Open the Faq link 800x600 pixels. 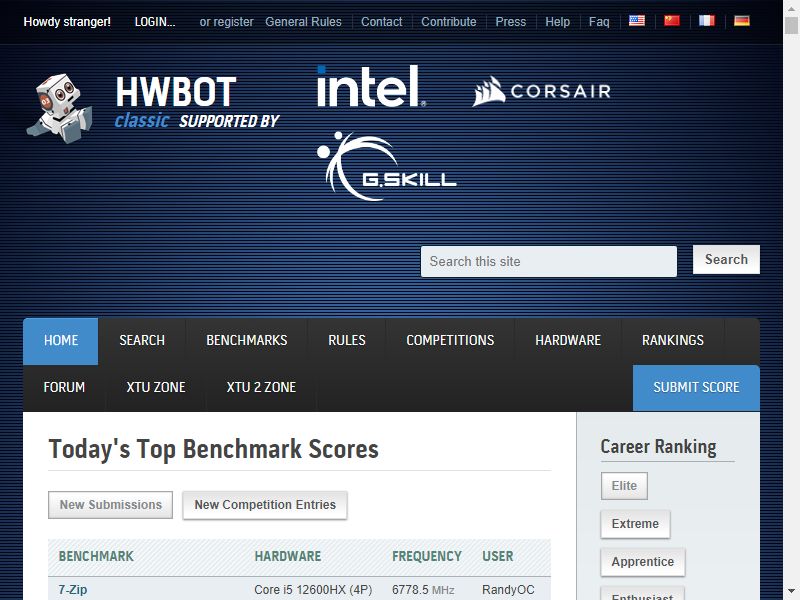tap(599, 22)
